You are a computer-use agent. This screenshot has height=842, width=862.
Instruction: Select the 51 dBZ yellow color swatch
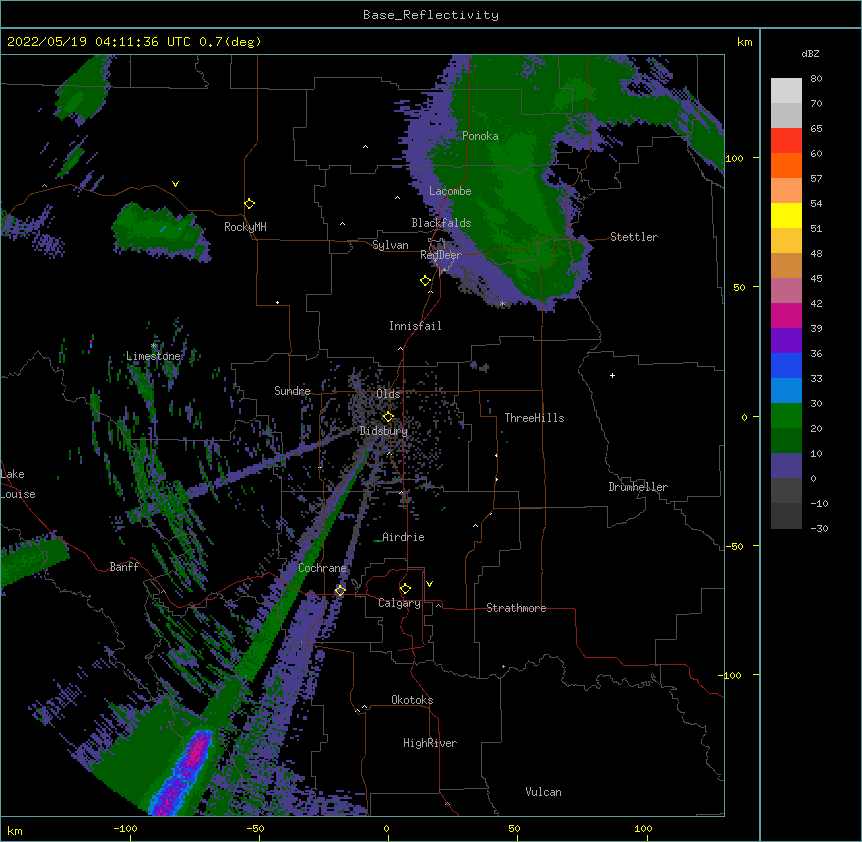[786, 215]
